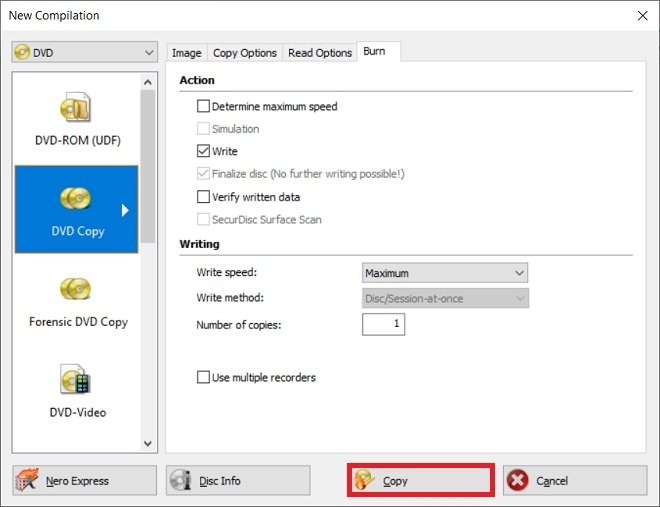Select the DVD-ROM (UDF) compilation icon
This screenshot has height=507, width=660.
click(75, 107)
